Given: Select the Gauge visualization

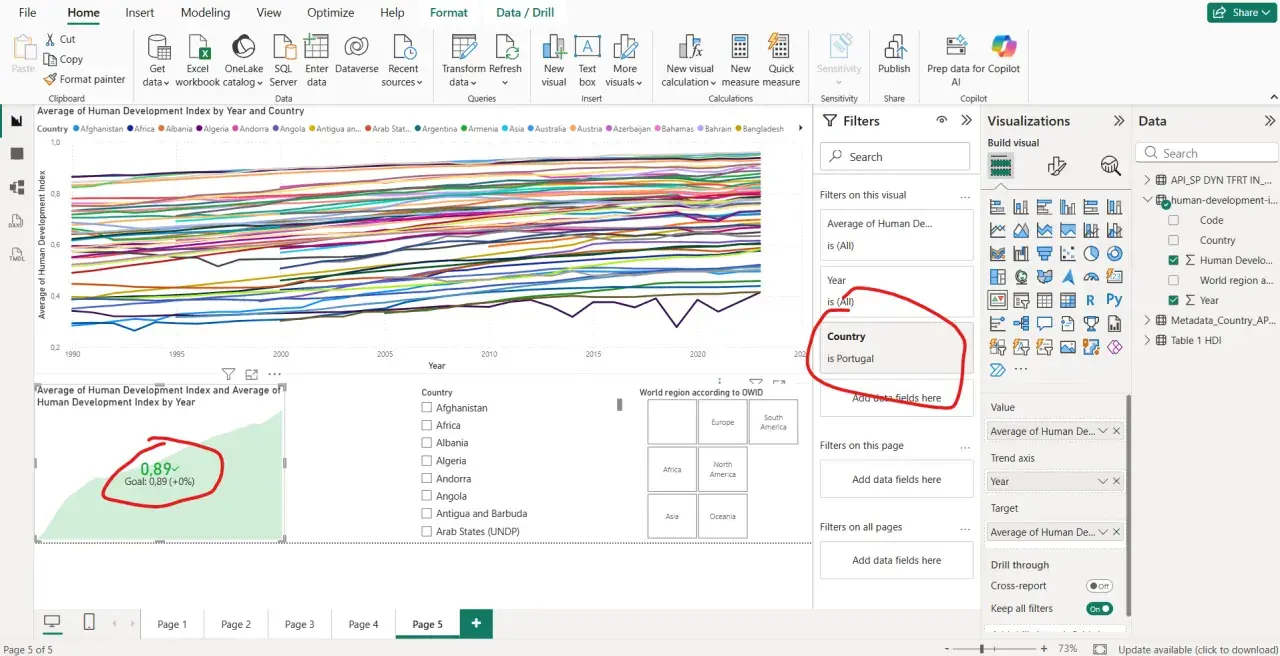Looking at the screenshot, I should point(1091,276).
